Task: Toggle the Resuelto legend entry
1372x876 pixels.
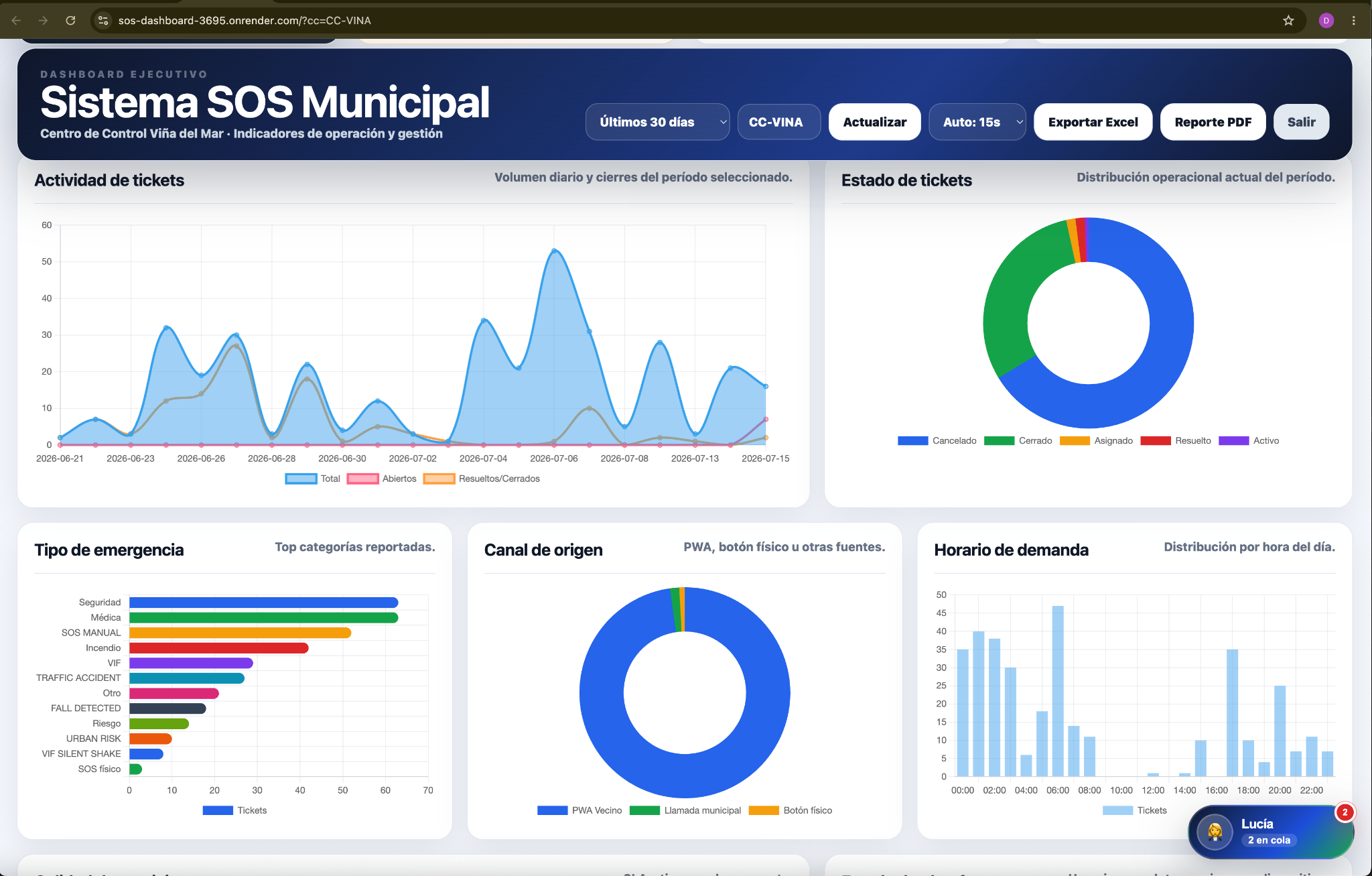Action: 1176,440
